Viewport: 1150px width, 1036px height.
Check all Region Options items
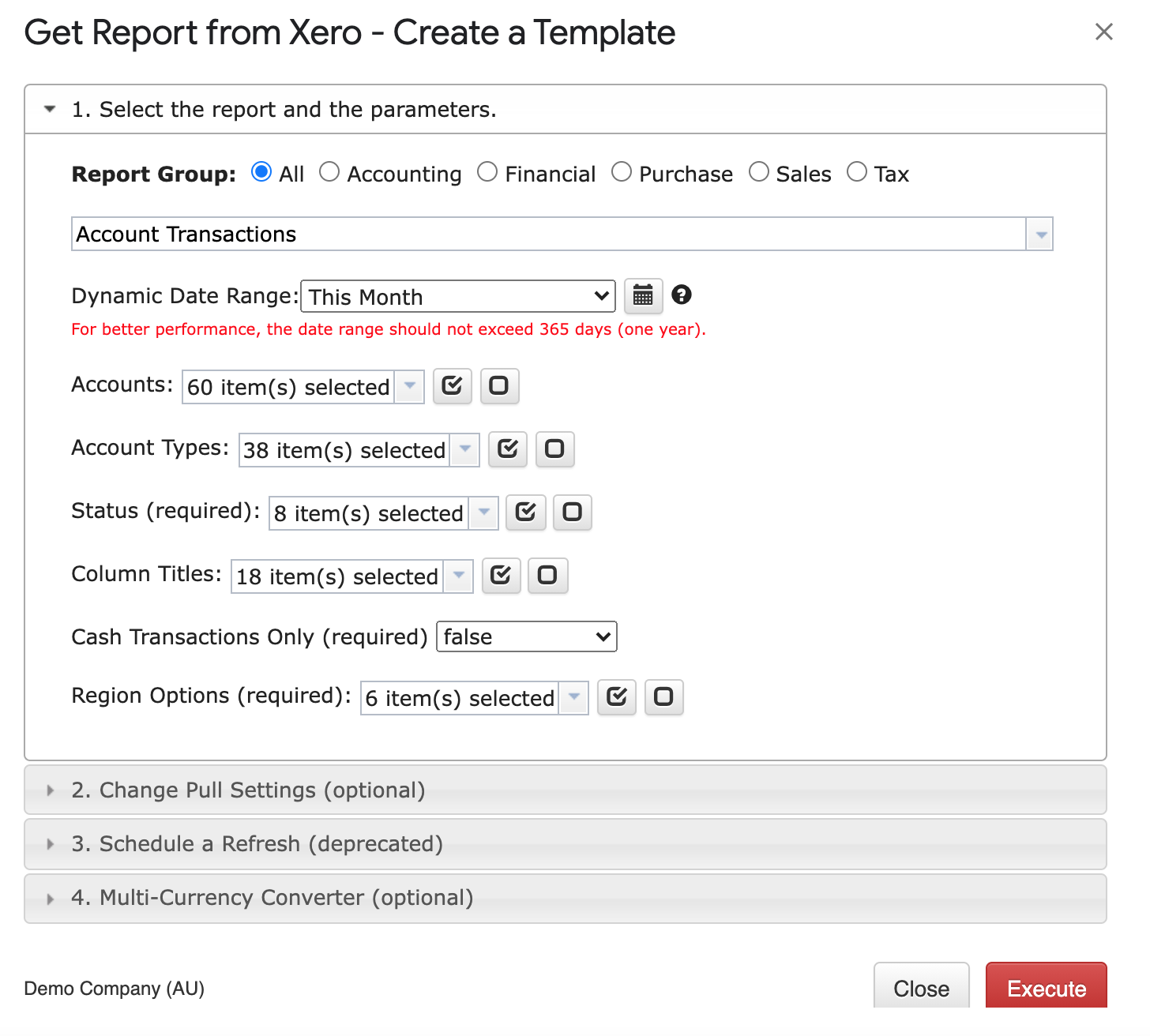[617, 697]
